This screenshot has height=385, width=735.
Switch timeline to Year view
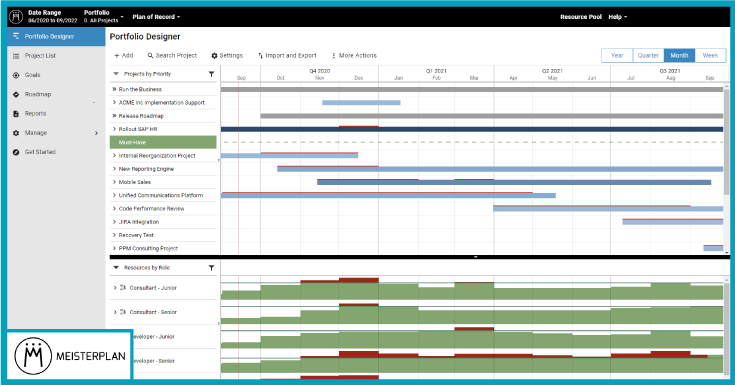click(617, 55)
